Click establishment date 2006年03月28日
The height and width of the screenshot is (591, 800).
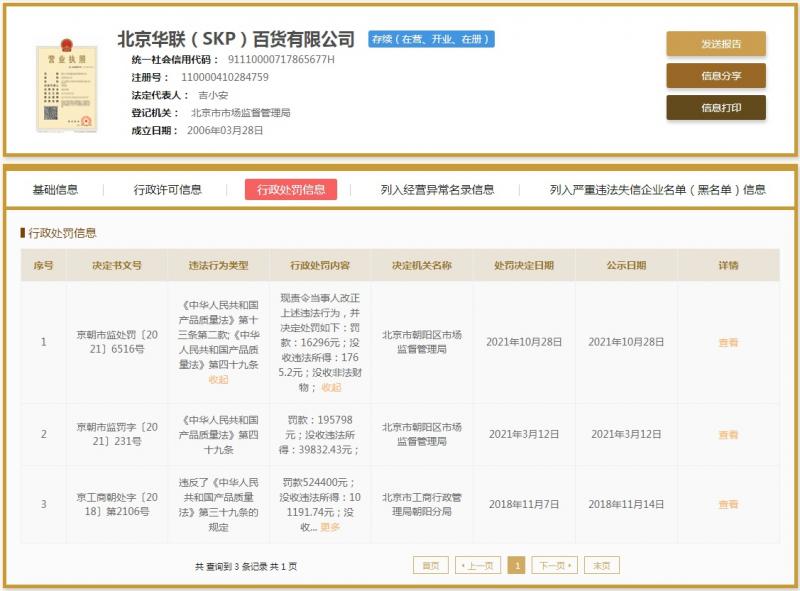click(x=225, y=131)
